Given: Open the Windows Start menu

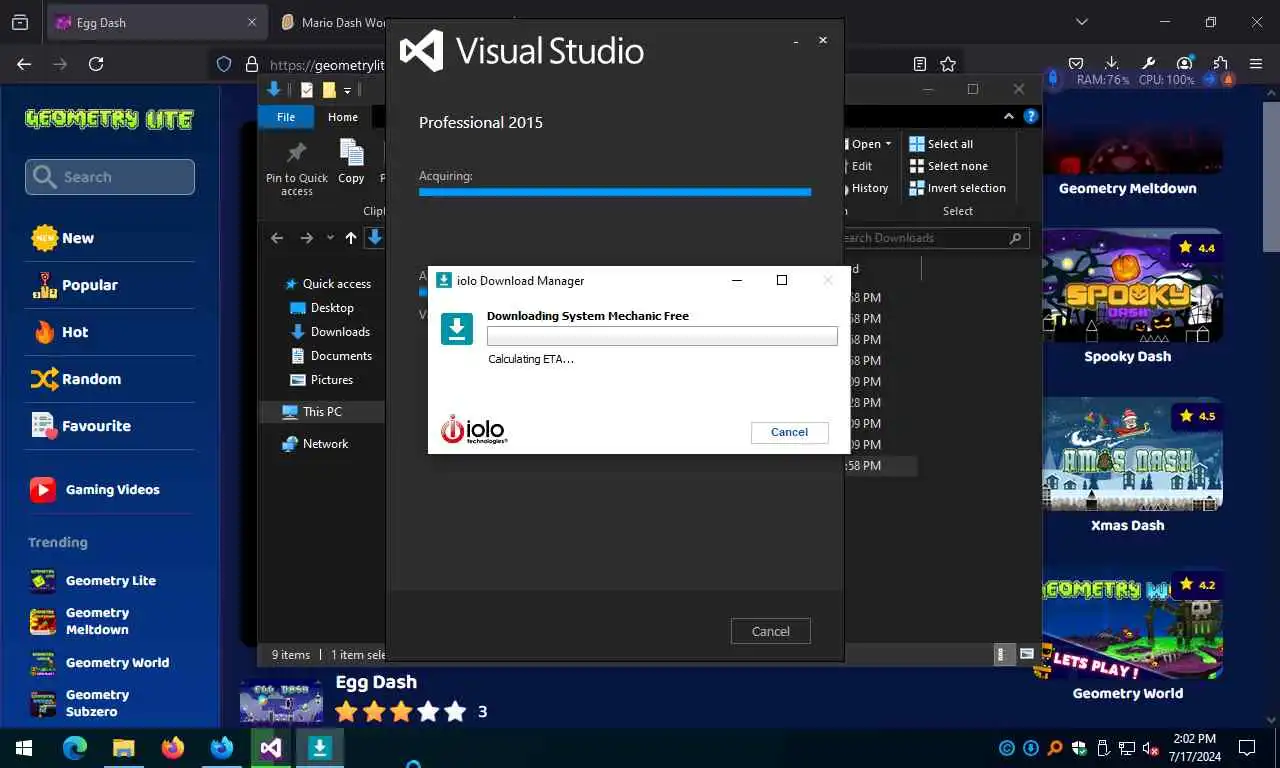Looking at the screenshot, I should click(x=24, y=748).
